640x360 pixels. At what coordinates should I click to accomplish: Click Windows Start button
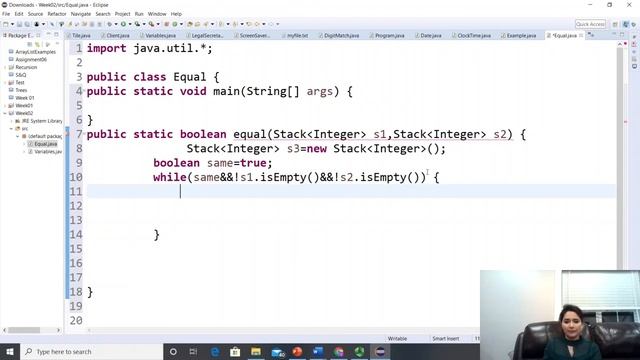(9, 351)
